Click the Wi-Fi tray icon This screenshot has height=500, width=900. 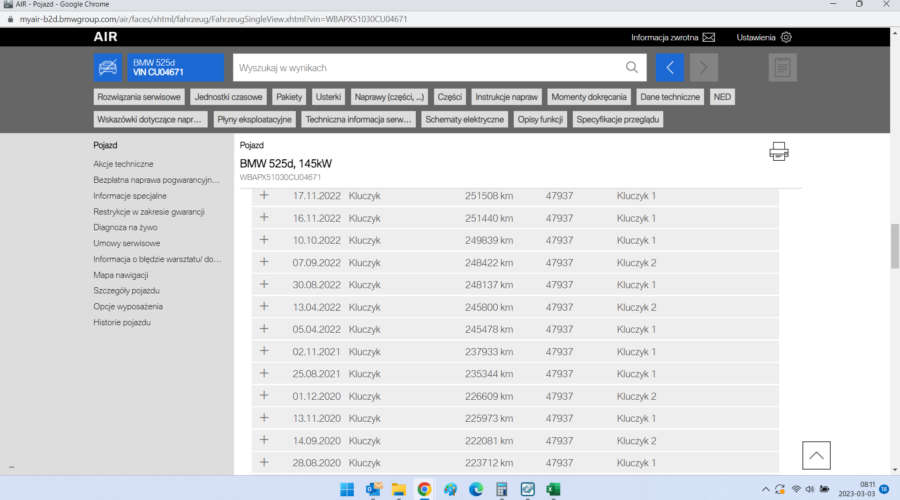(796, 490)
